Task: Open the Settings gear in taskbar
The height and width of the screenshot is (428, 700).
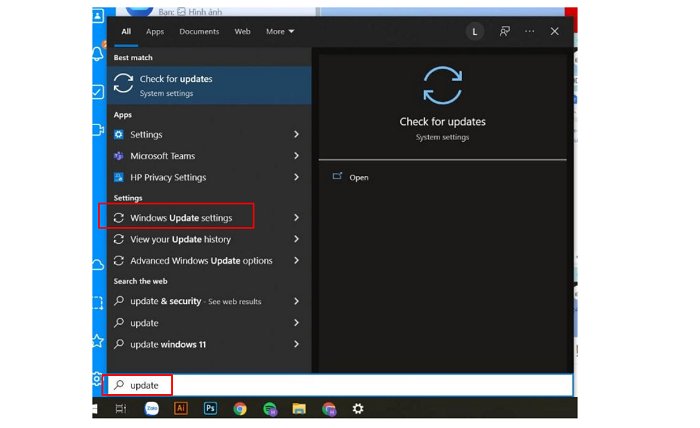Action: tap(358, 408)
